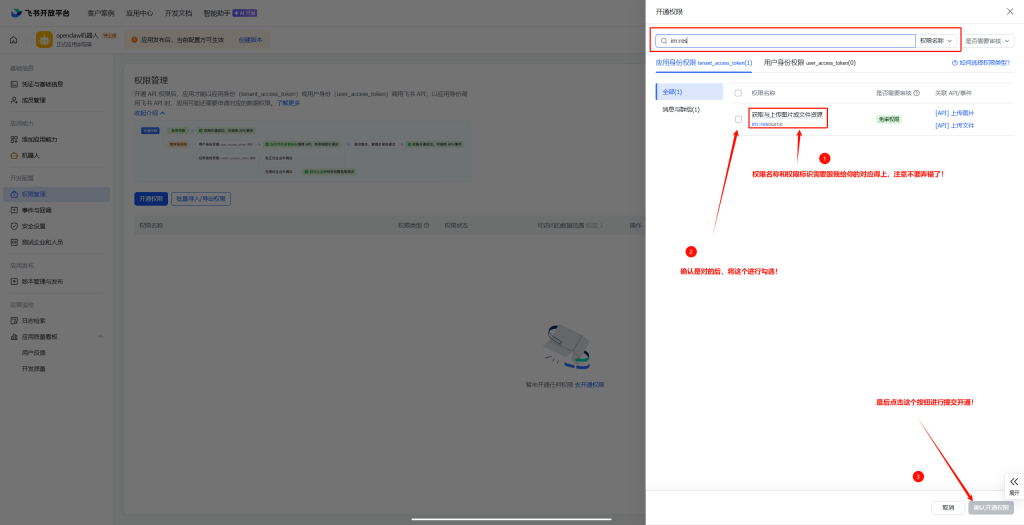
Task: Click 批量导入/导出权限 button in background page
Action: 201,199
